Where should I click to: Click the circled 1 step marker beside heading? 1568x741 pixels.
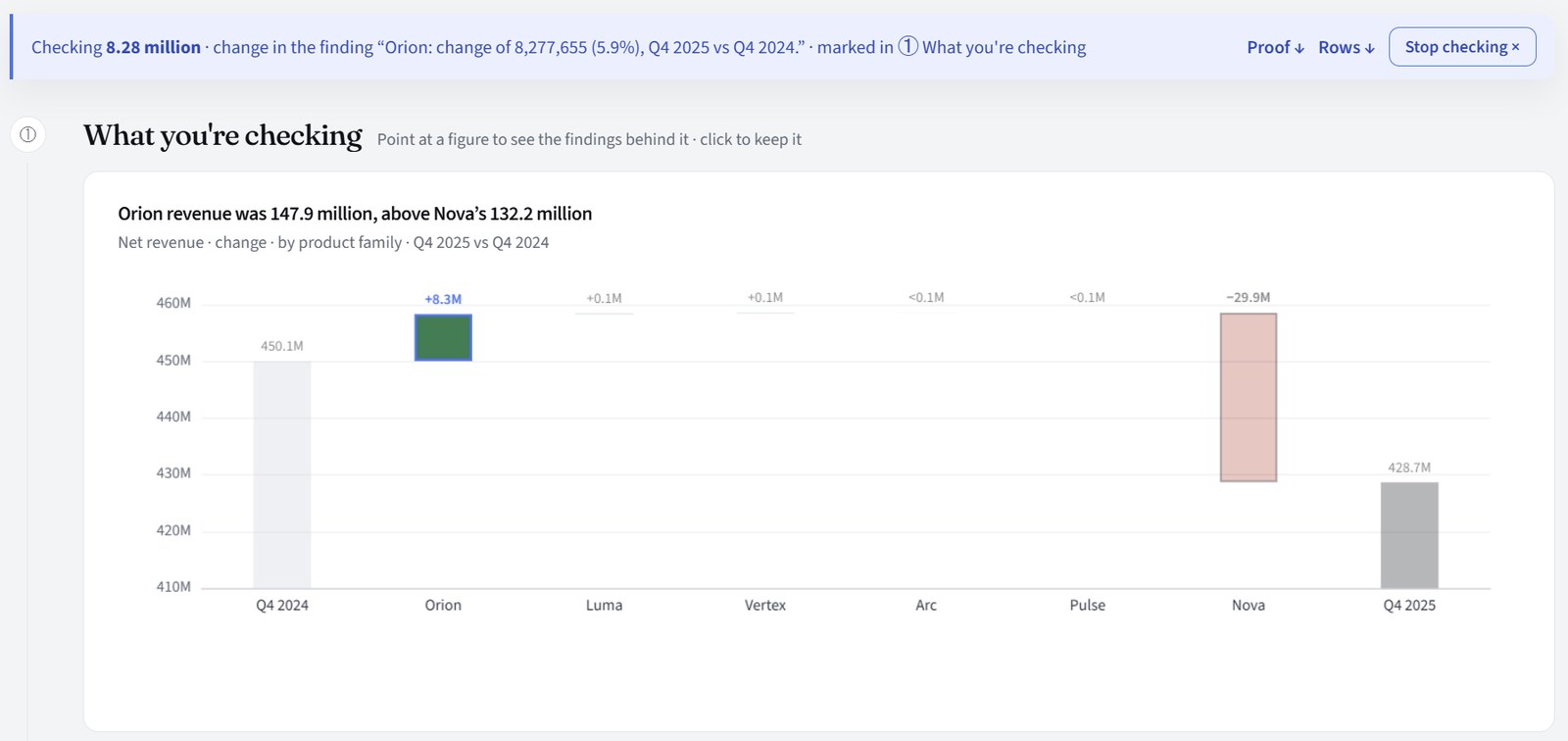(x=28, y=134)
